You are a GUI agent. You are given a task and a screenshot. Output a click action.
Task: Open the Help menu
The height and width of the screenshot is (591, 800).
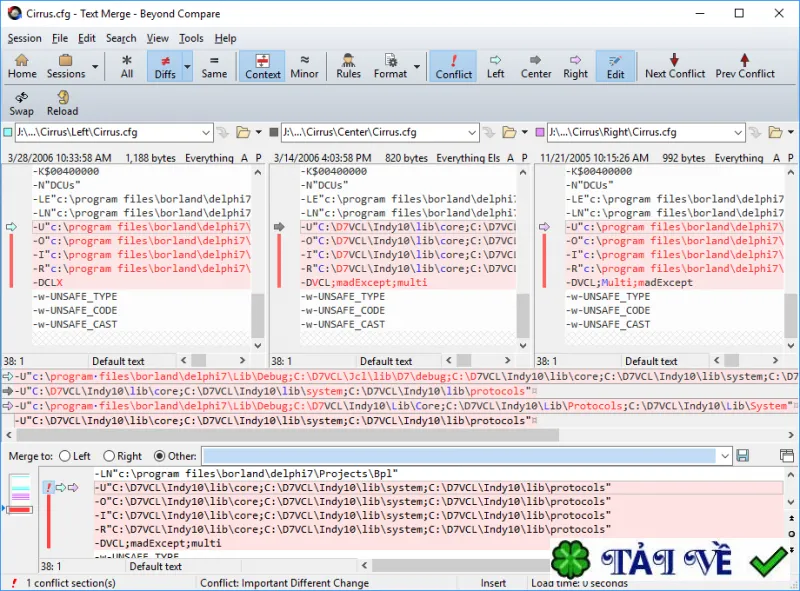point(225,38)
